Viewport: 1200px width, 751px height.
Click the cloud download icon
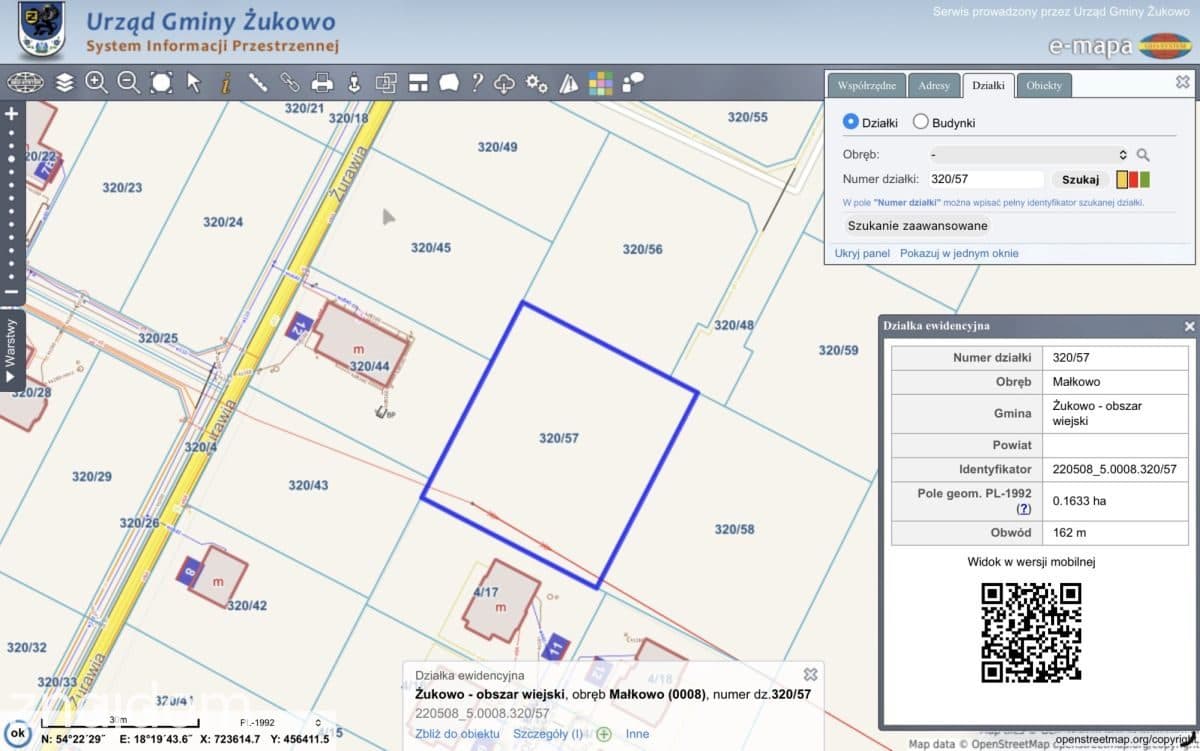(x=505, y=83)
